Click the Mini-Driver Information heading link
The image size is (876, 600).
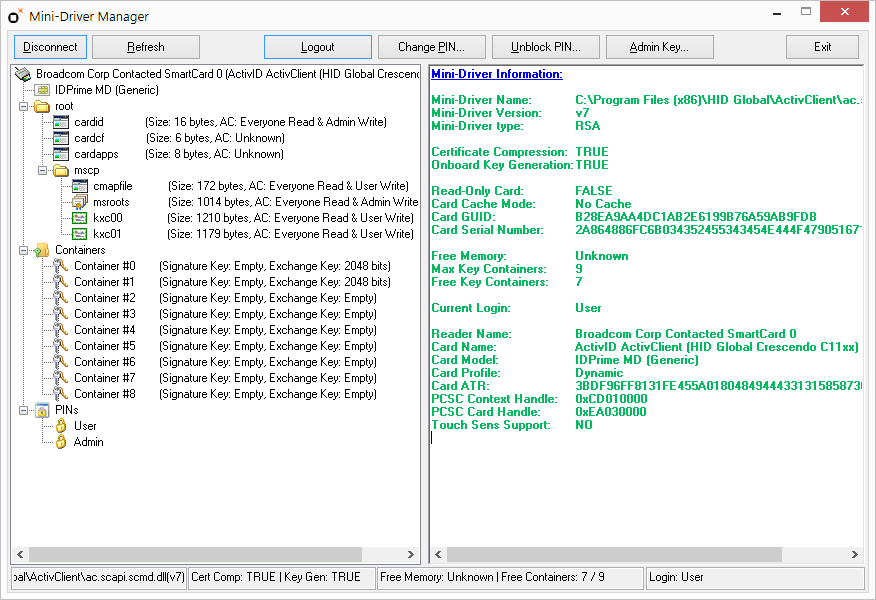click(497, 74)
